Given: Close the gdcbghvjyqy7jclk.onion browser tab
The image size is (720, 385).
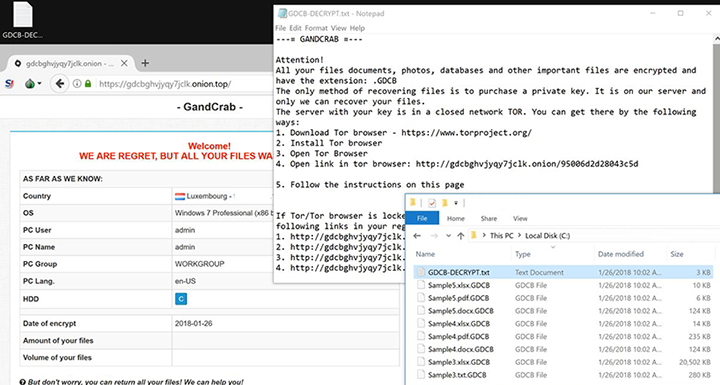Looking at the screenshot, I should 124,63.
